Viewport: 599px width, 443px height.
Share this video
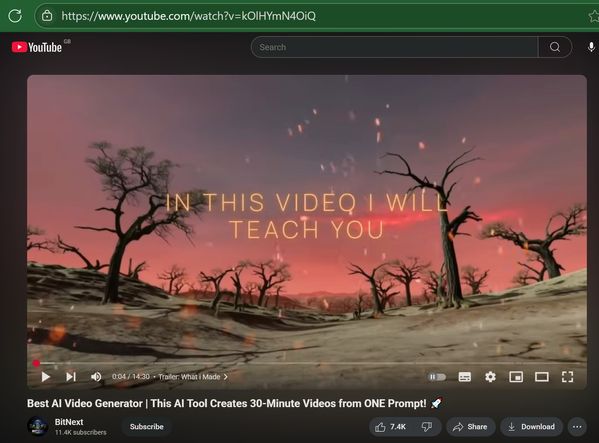pyautogui.click(x=470, y=427)
